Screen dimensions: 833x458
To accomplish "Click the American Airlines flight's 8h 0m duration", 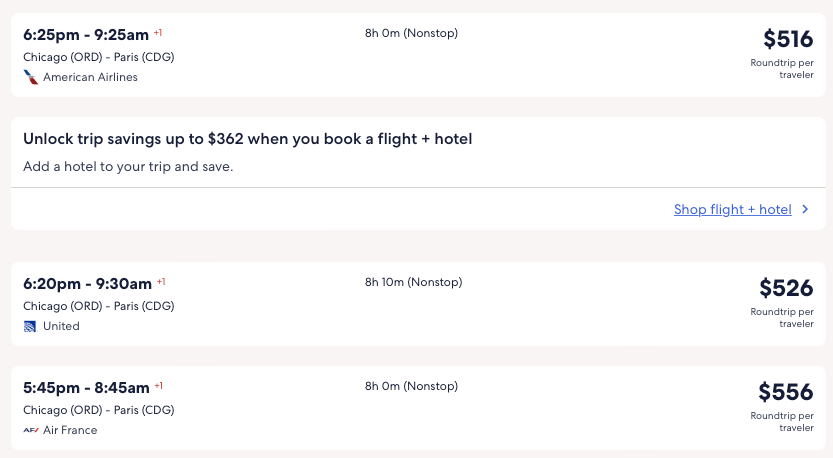I will (x=411, y=33).
